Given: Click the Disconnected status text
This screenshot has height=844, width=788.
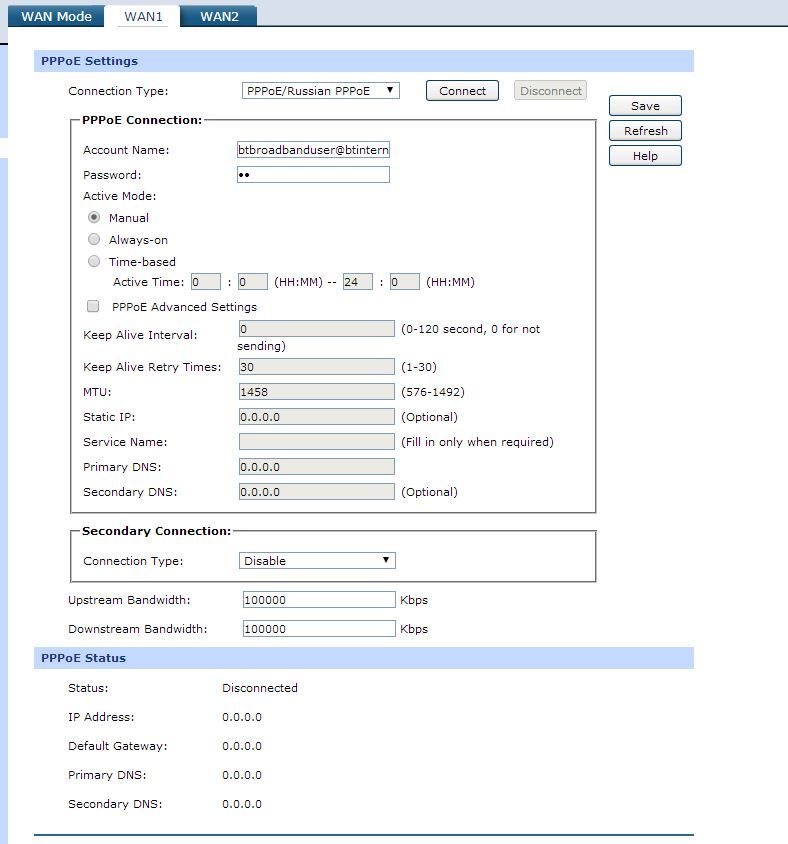Looking at the screenshot, I should [x=260, y=688].
